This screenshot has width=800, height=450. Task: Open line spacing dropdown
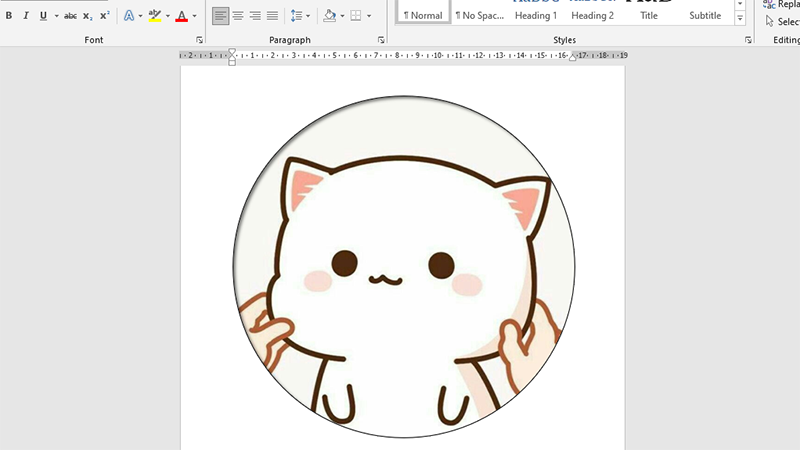[297, 16]
